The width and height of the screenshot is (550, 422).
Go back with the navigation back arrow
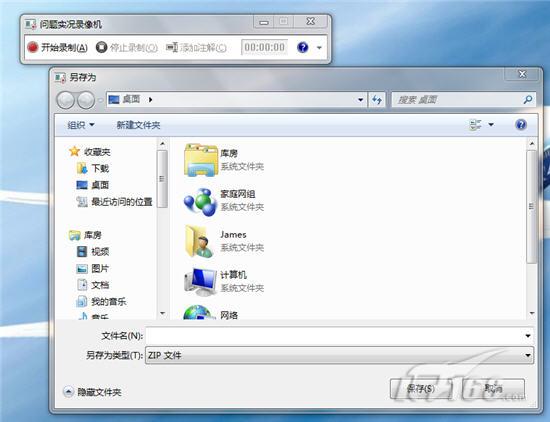pyautogui.click(x=66, y=100)
